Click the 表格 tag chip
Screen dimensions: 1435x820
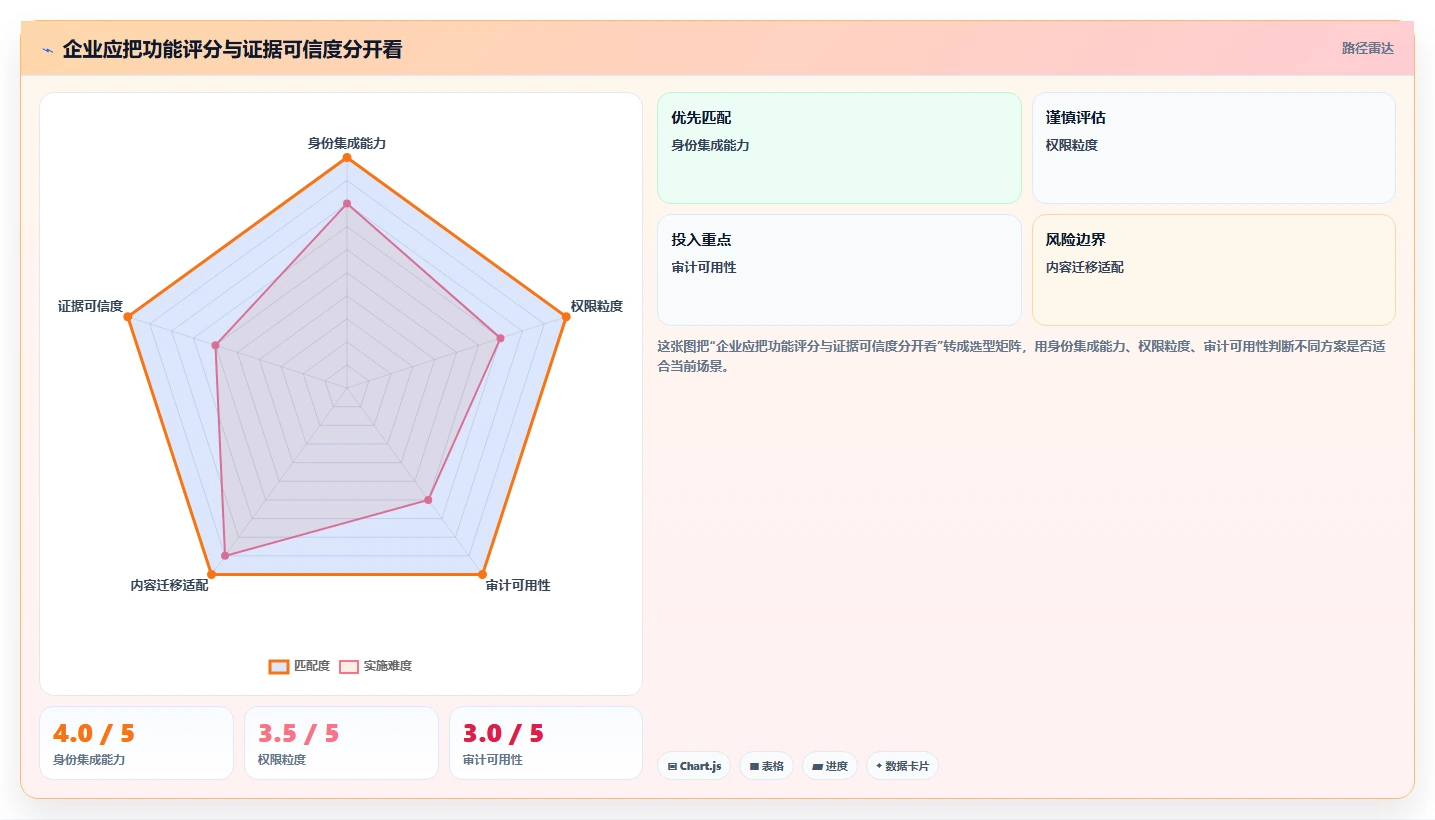point(767,766)
